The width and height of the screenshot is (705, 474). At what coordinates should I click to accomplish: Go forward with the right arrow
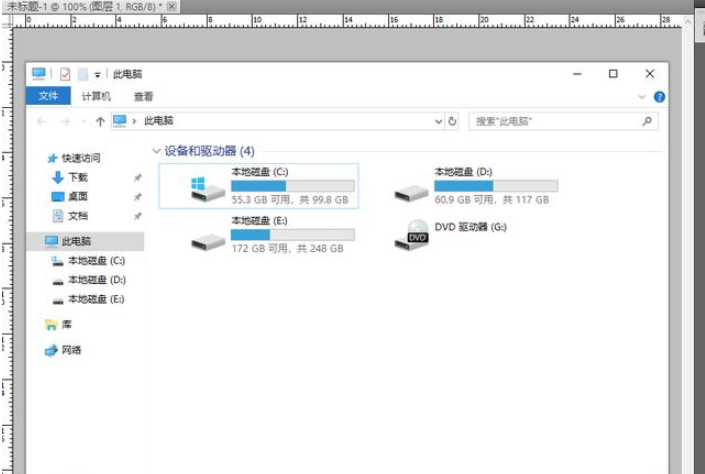tap(65, 121)
